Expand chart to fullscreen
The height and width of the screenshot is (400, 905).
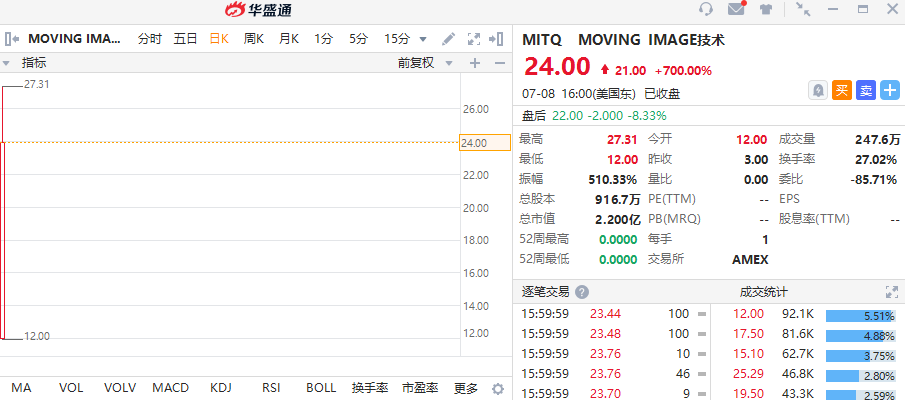pyautogui.click(x=473, y=39)
